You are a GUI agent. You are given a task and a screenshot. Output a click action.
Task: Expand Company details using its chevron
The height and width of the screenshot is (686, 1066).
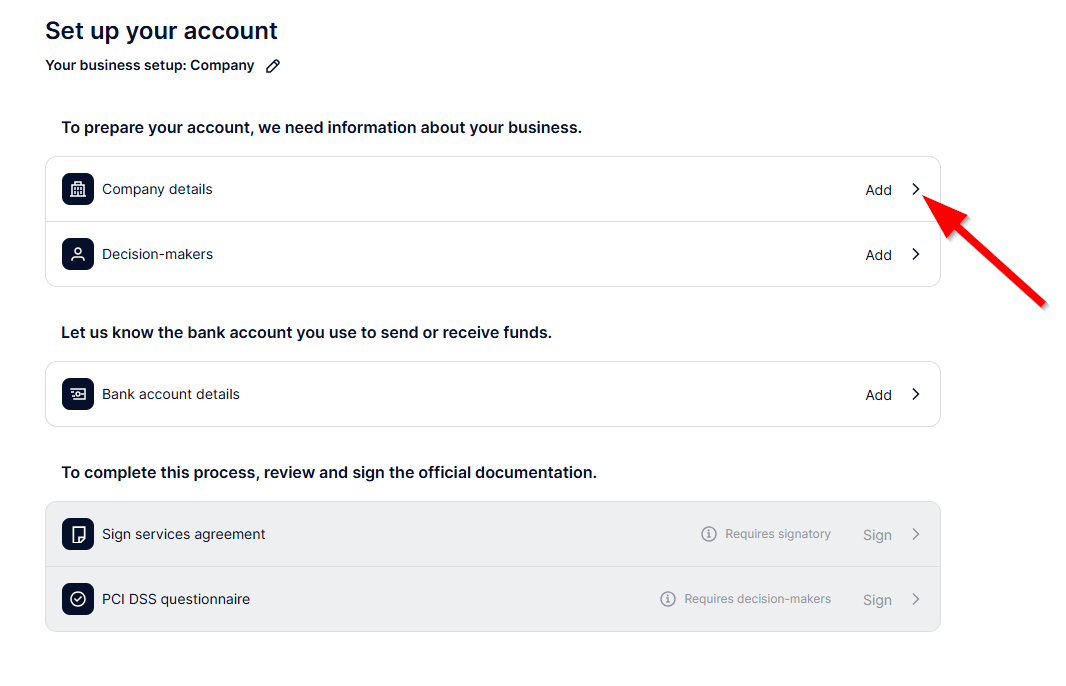(x=916, y=189)
